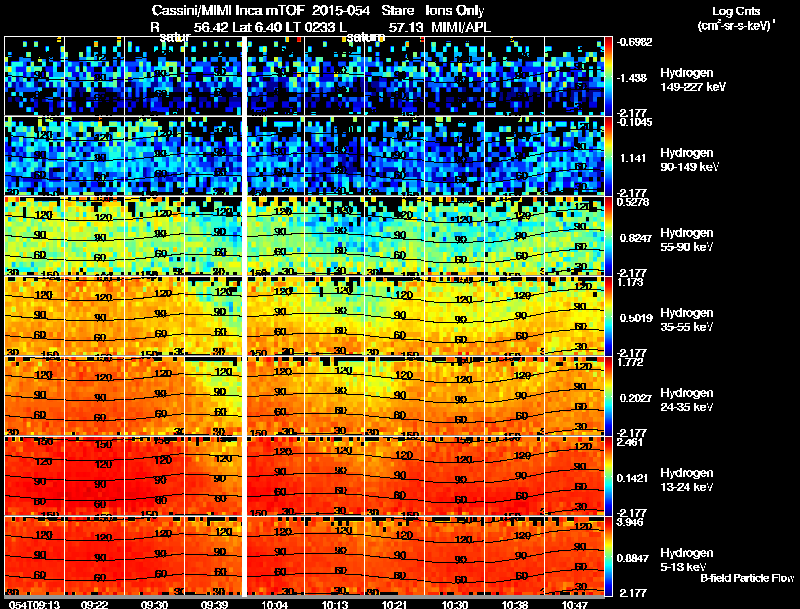Image resolution: width=800 pixels, height=609 pixels.
Task: Click the 'Log Cnts' colorbar heading
Action: (x=736, y=11)
